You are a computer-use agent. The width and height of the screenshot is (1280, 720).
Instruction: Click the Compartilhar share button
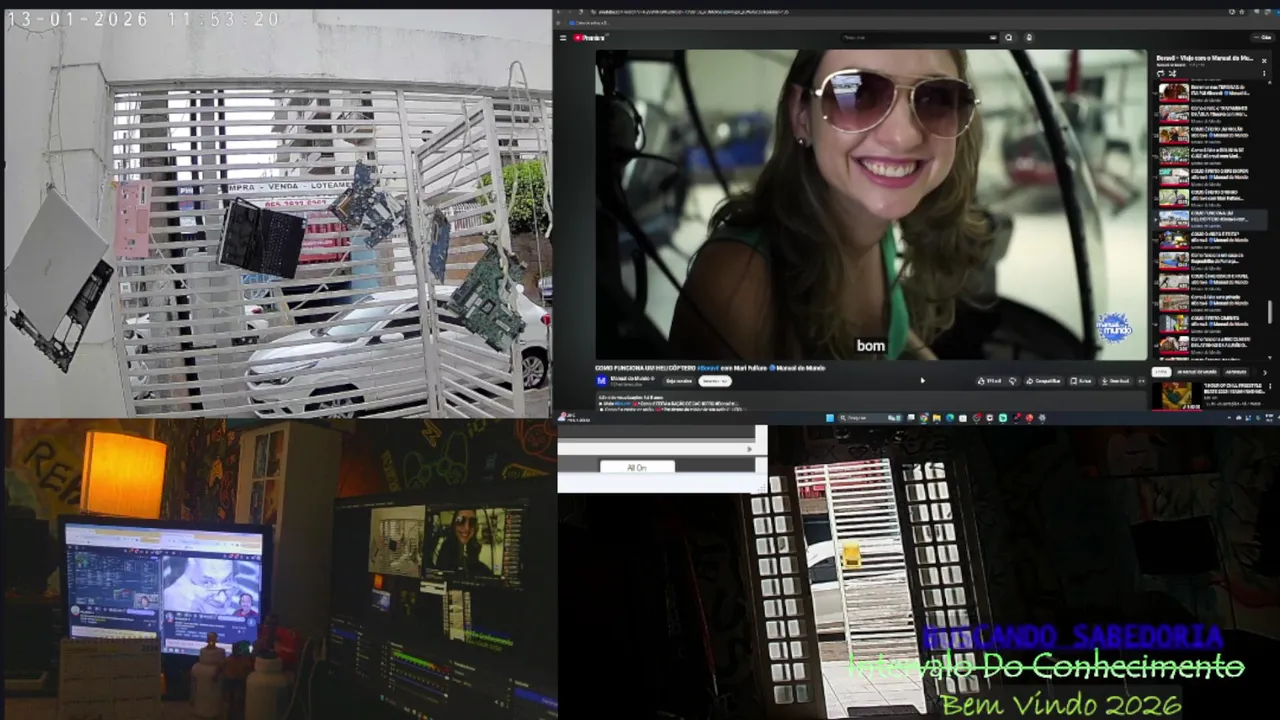(1044, 381)
